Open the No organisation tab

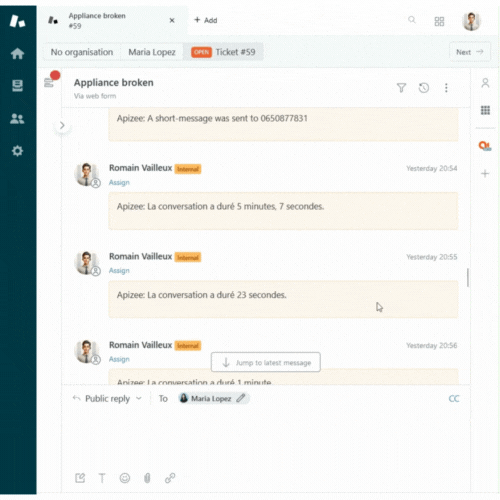(x=82, y=52)
